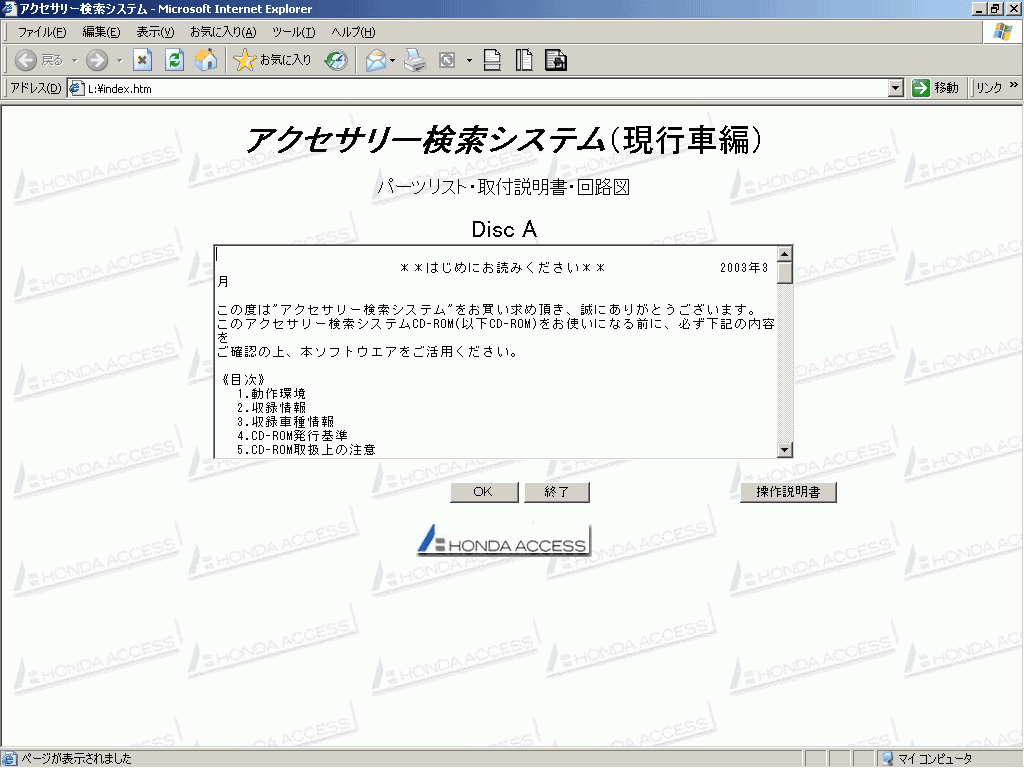Go to the Home page icon

pos(206,60)
